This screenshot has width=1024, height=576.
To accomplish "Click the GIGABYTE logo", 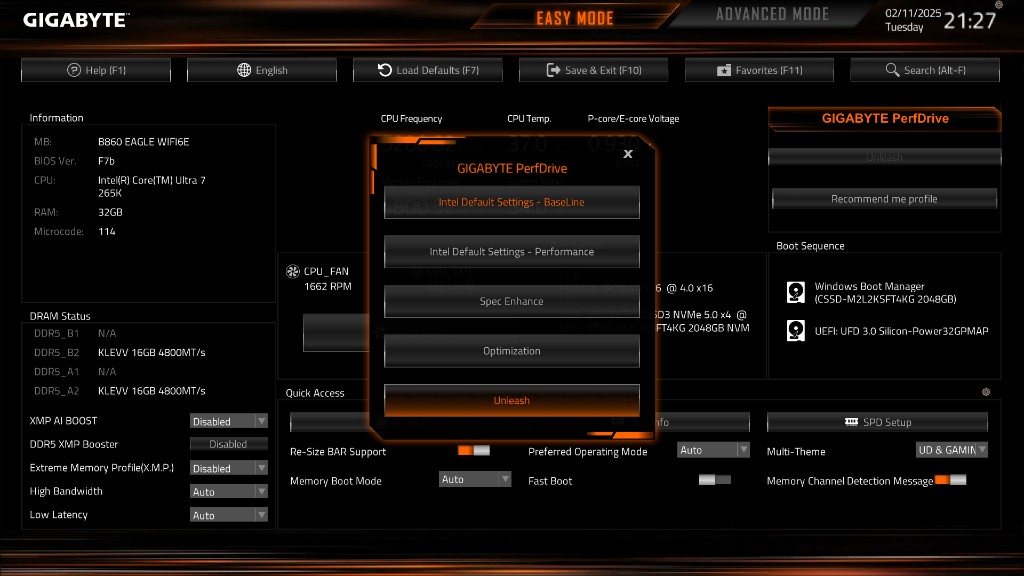I will coord(76,20).
